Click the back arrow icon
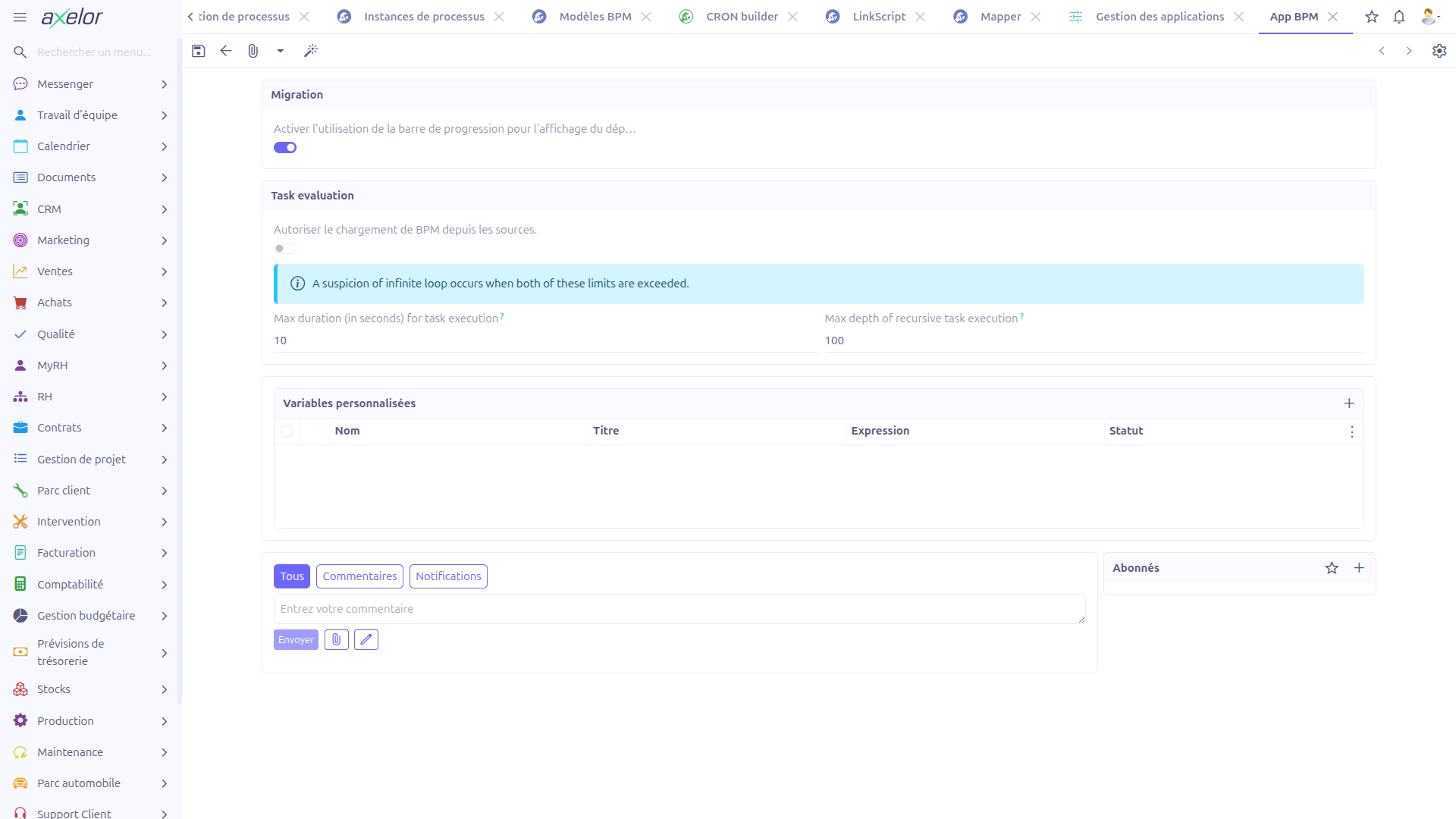Screen dimensions: 1456x819 coord(226,51)
